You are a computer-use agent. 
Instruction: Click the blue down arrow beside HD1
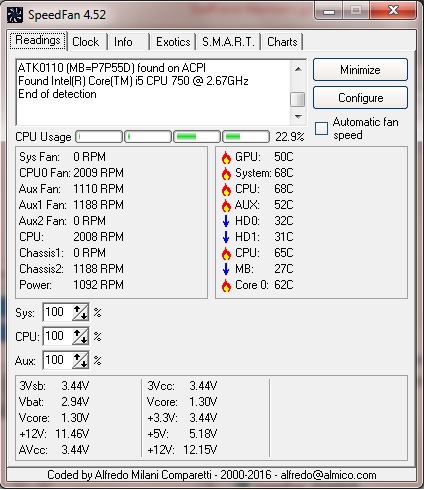226,237
